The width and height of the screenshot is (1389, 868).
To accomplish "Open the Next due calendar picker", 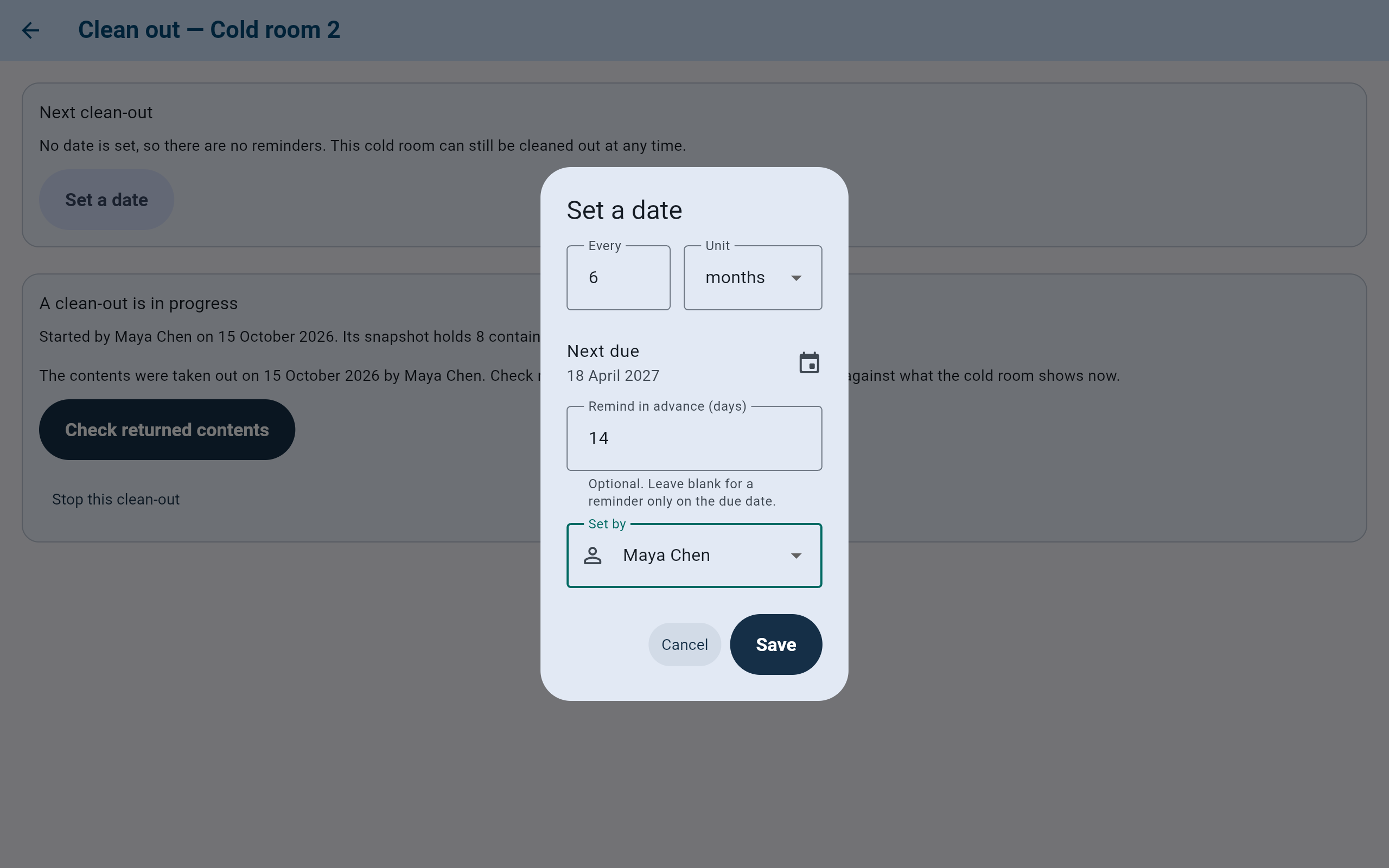I will click(810, 363).
